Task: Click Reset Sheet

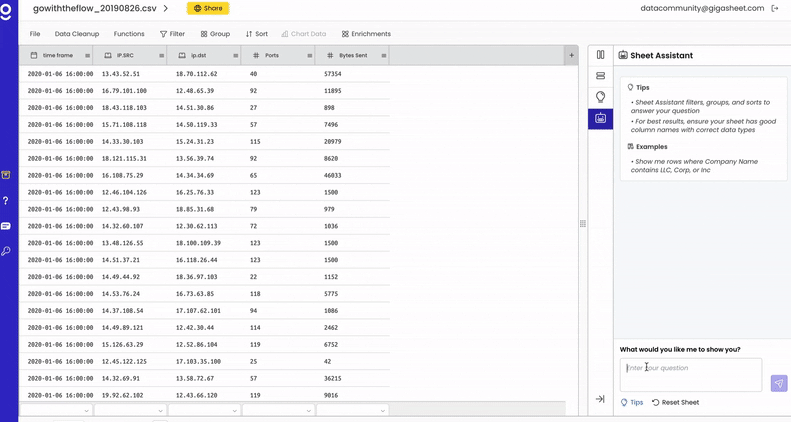Action: pyautogui.click(x=675, y=402)
